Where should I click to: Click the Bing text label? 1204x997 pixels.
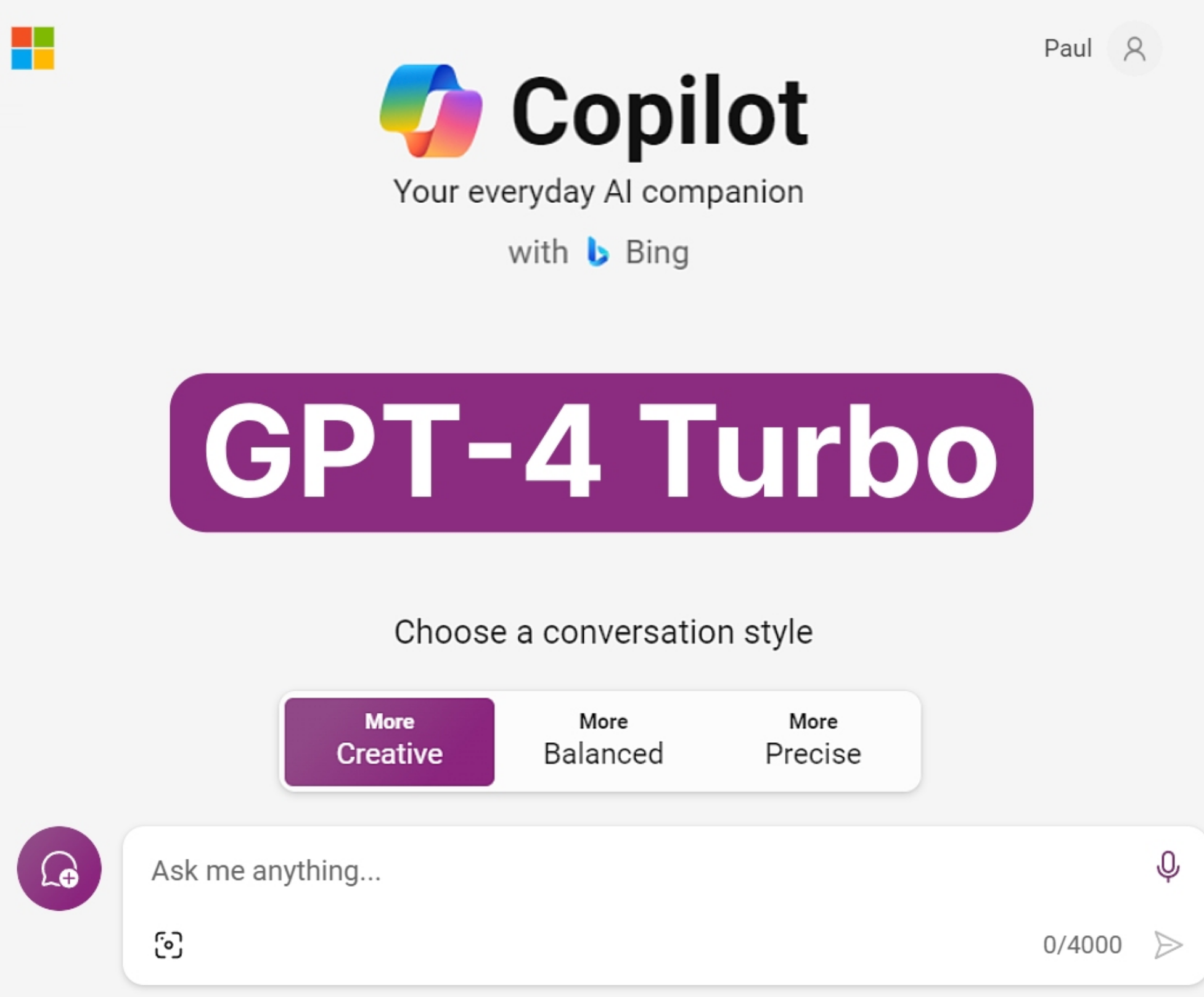[x=657, y=252]
